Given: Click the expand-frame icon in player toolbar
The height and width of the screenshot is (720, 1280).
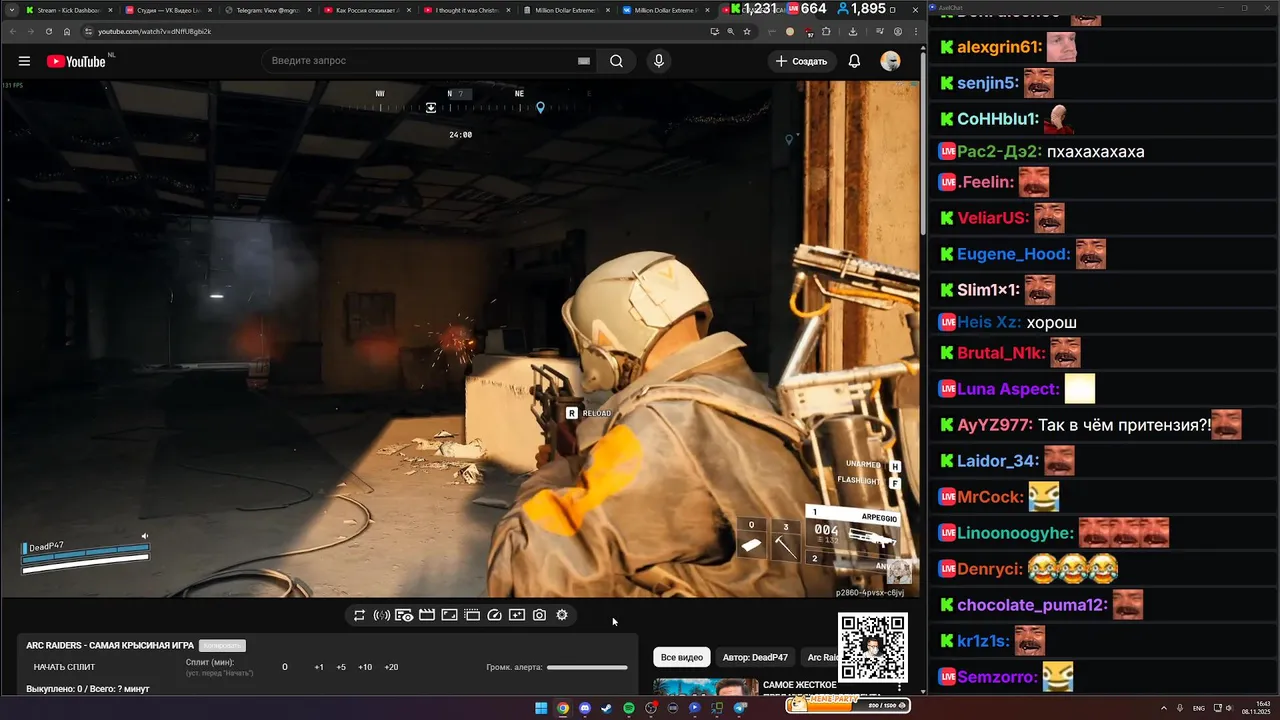Looking at the screenshot, I should 450,615.
